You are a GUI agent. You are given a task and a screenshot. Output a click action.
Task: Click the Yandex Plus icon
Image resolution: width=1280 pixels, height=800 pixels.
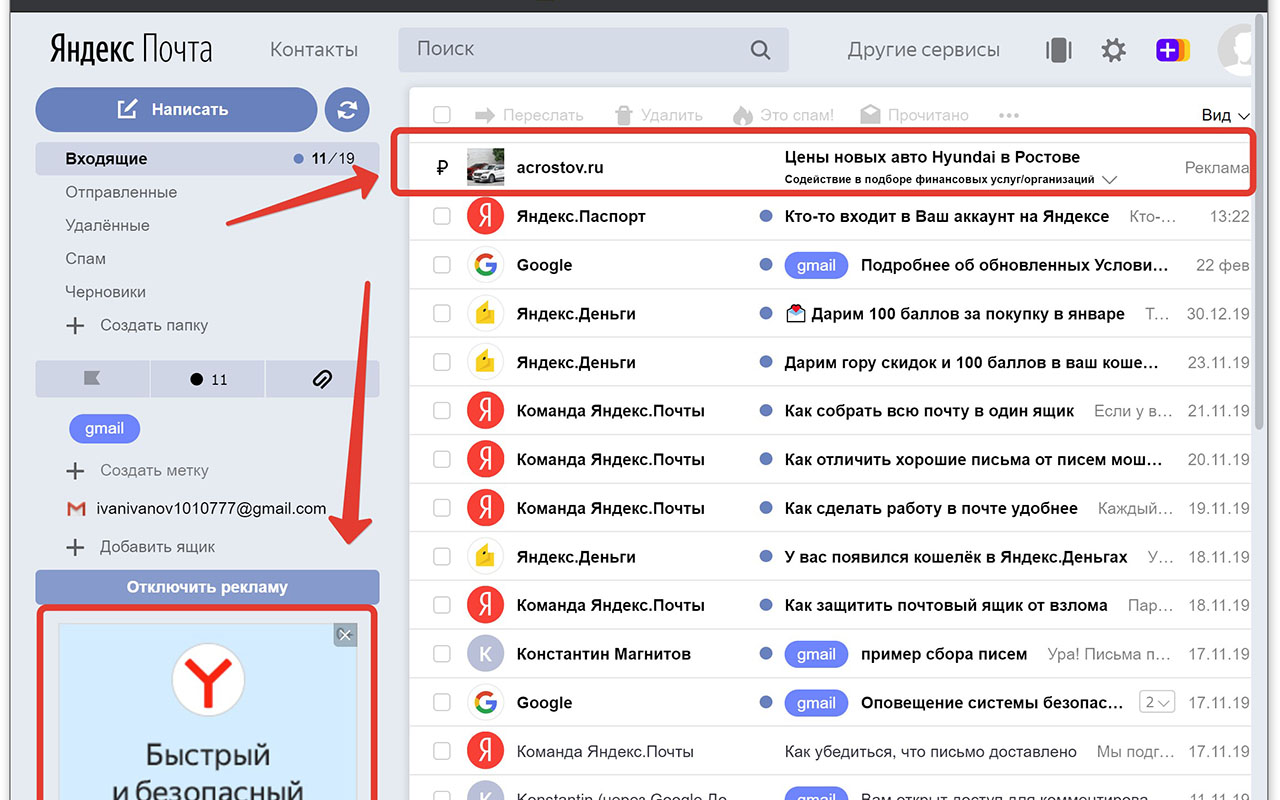[x=1173, y=50]
